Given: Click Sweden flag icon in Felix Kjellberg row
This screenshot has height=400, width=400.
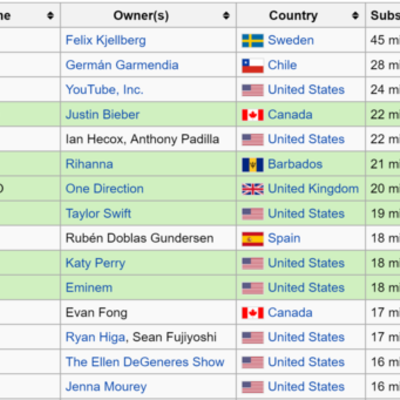Looking at the screenshot, I should tap(253, 40).
